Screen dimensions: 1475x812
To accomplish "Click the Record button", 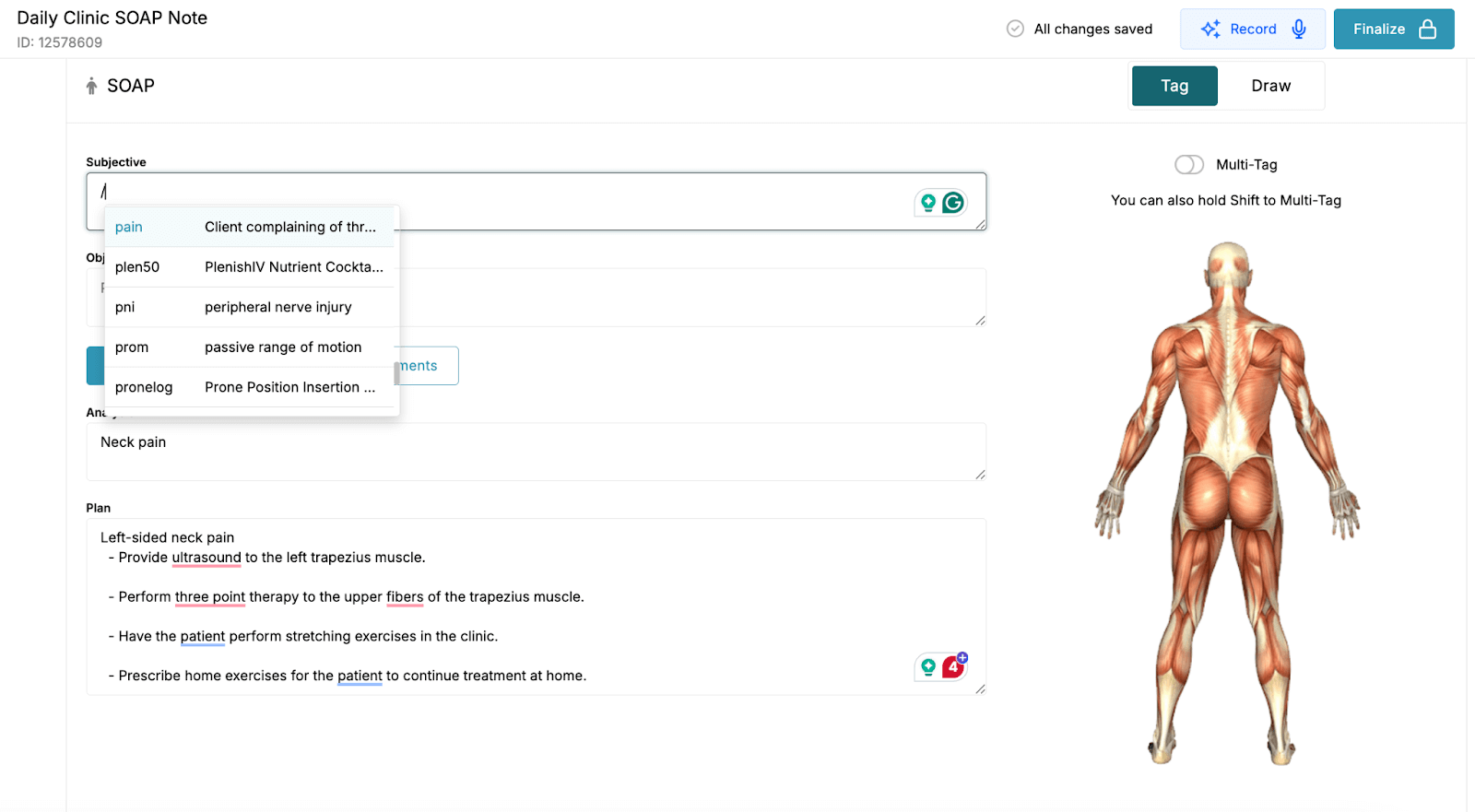I will [1253, 29].
